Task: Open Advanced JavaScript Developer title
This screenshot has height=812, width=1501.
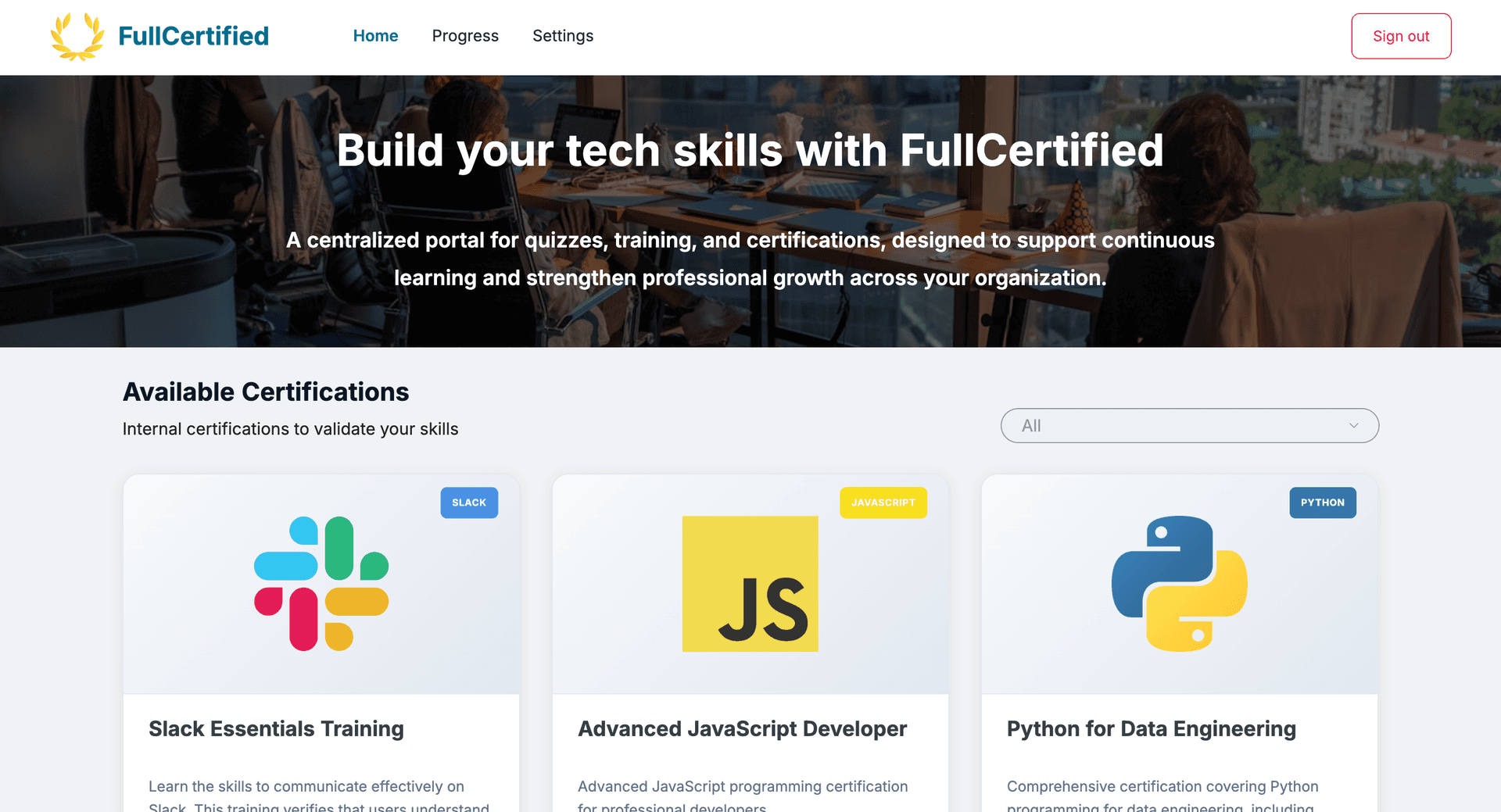Action: (742, 728)
